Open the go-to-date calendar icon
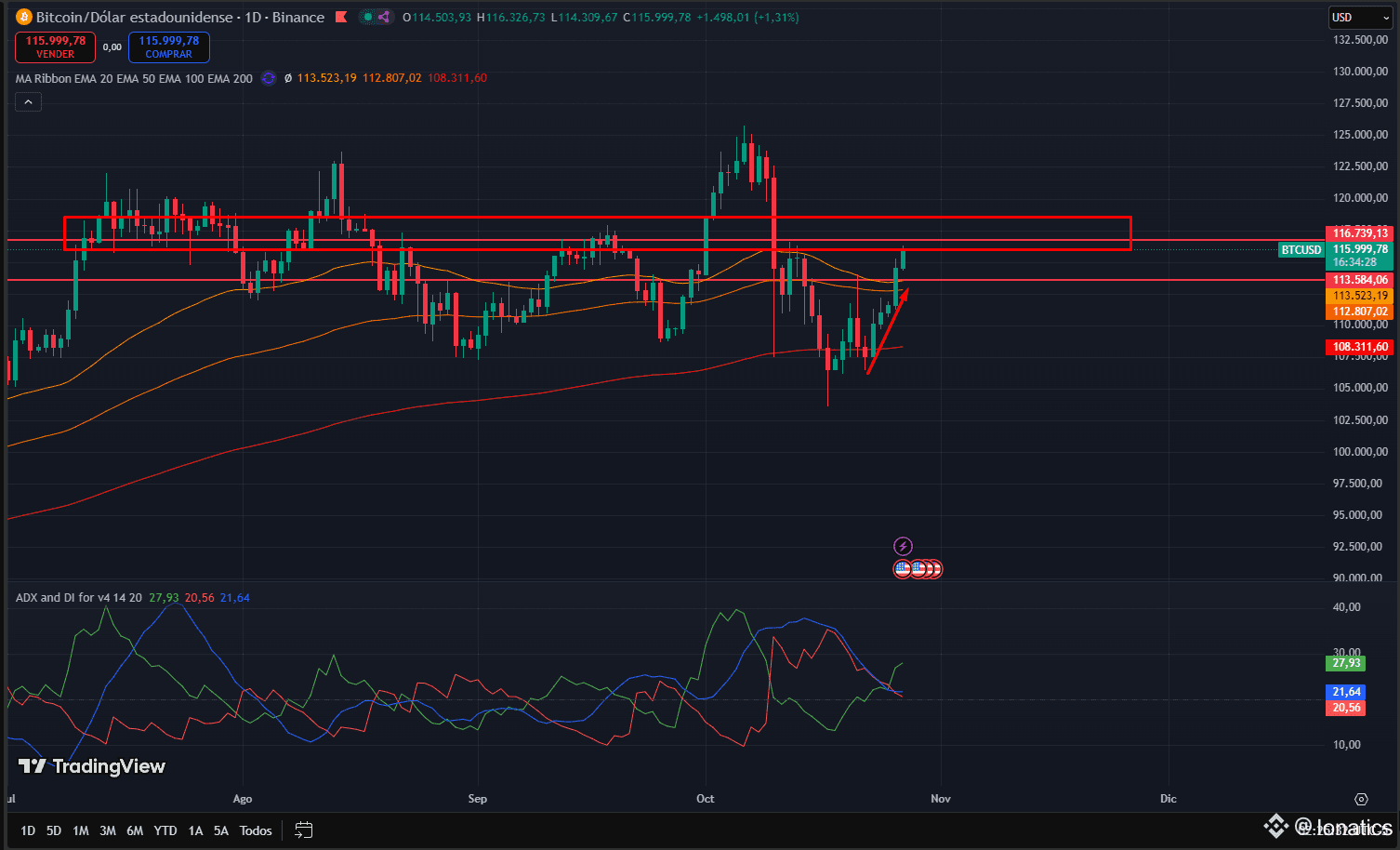This screenshot has height=850, width=1400. pyautogui.click(x=304, y=830)
